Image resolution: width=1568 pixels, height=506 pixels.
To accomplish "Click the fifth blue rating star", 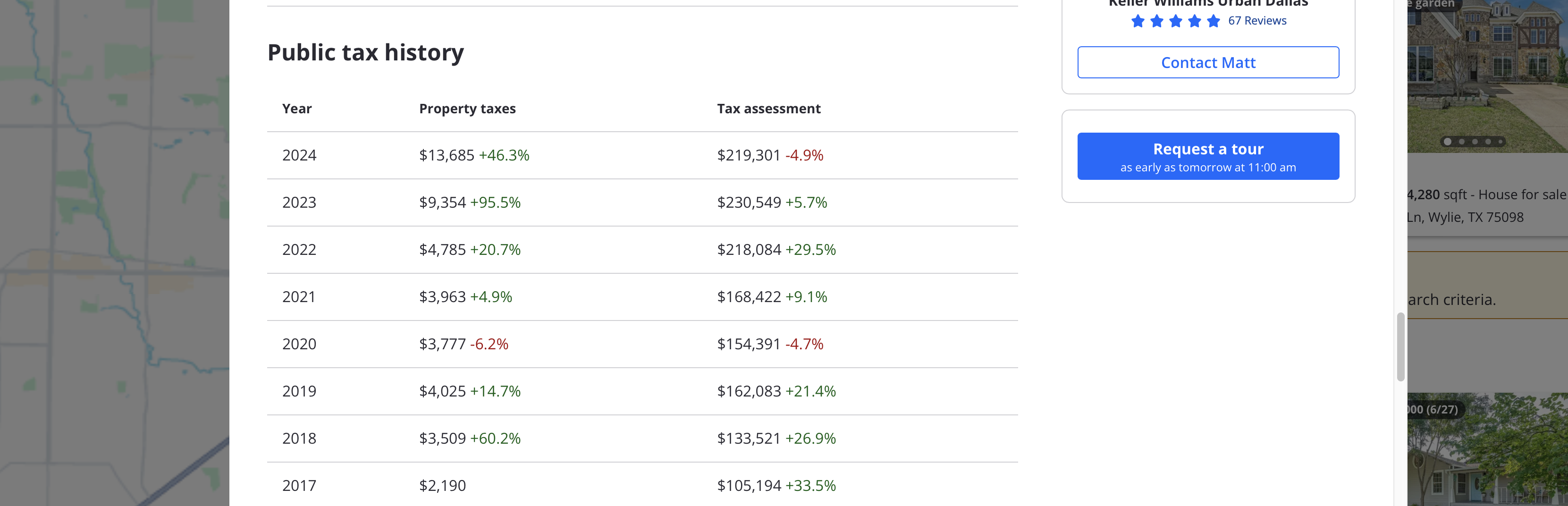I will click(1213, 21).
